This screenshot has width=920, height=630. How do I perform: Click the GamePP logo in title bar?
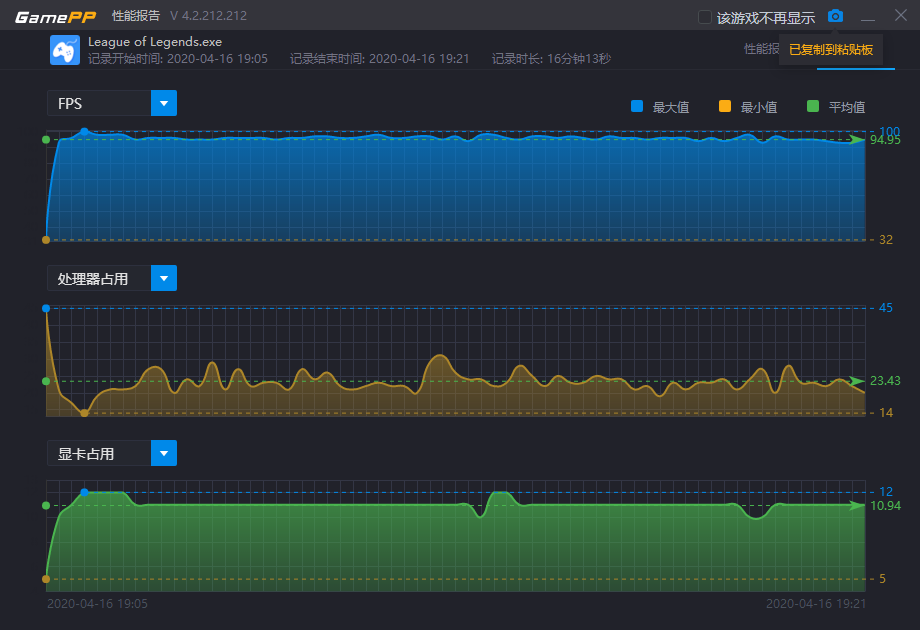point(55,16)
